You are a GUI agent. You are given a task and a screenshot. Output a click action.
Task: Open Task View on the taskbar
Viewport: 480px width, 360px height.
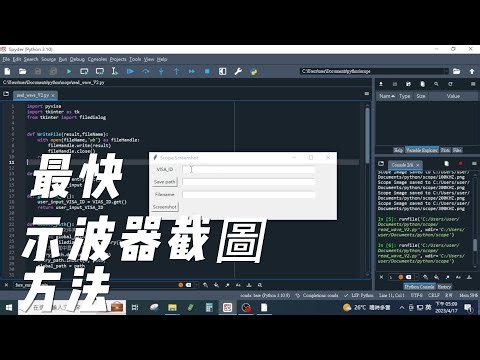point(135,307)
